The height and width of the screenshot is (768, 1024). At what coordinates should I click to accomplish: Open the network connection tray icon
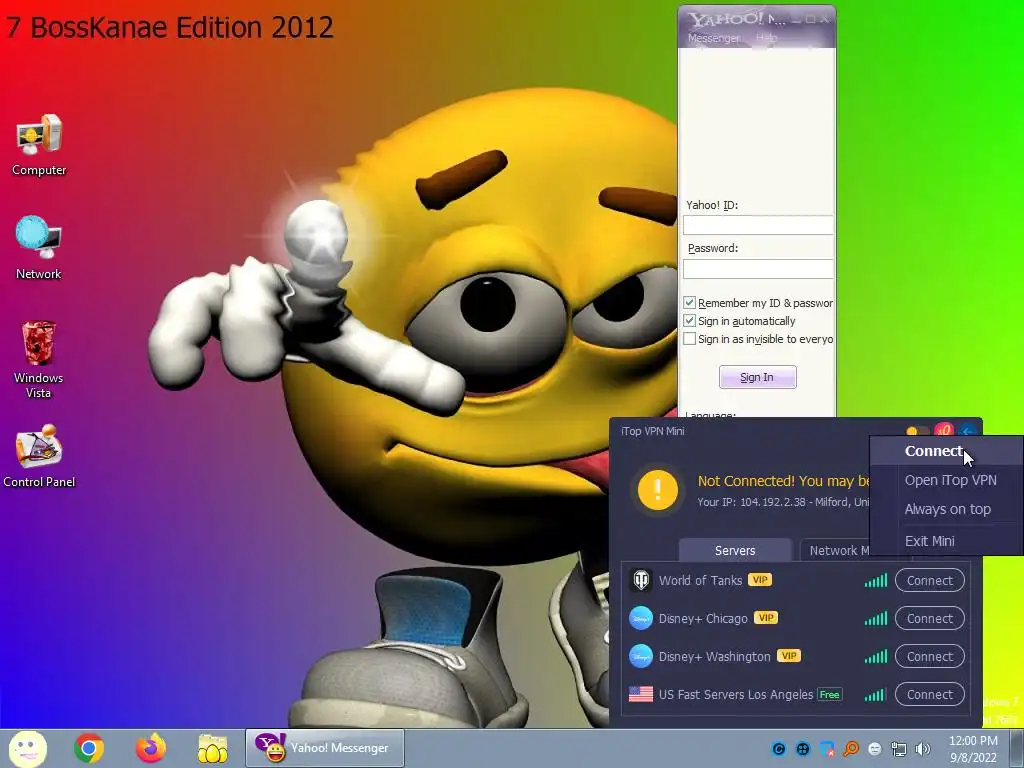[899, 749]
